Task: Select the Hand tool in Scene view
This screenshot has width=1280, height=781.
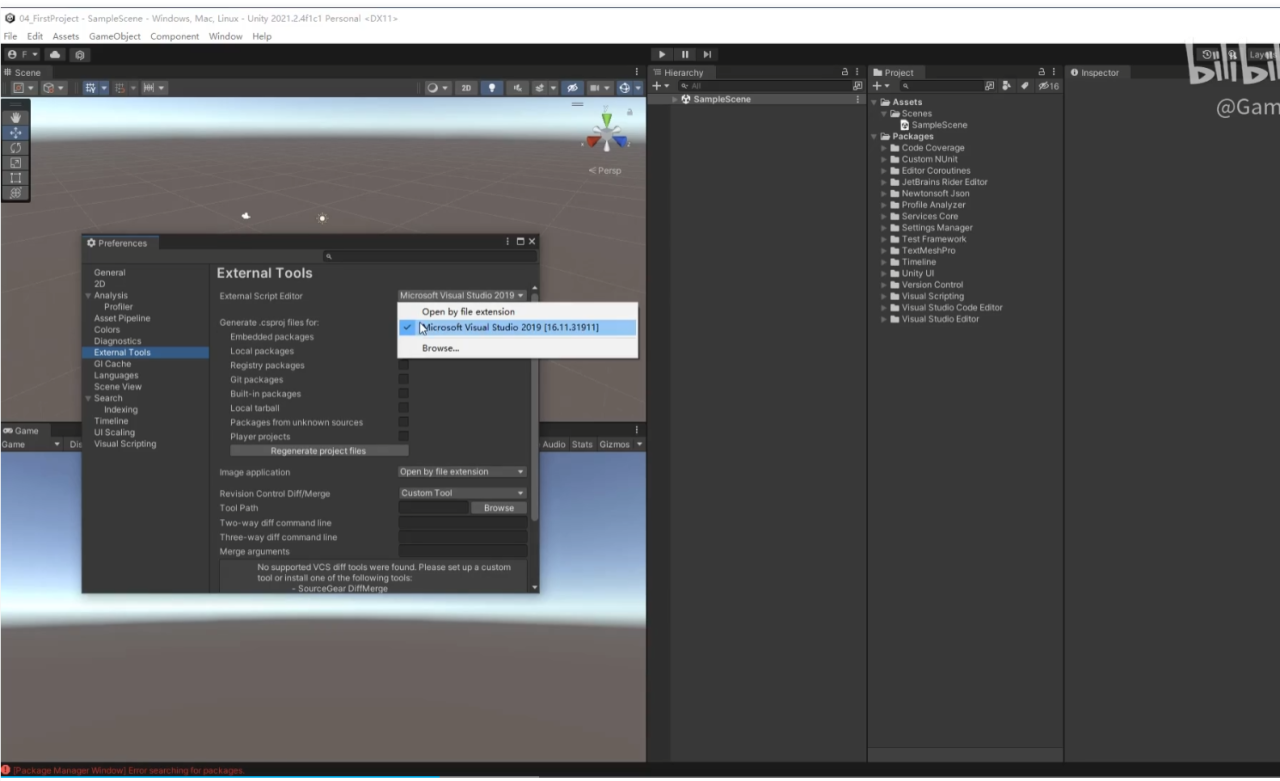Action: (x=15, y=117)
